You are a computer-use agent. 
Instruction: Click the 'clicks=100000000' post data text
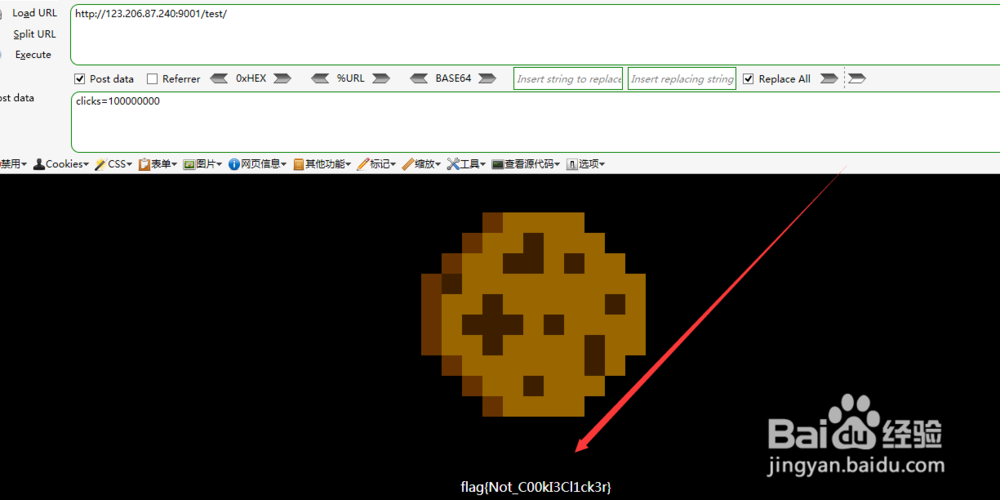117,101
